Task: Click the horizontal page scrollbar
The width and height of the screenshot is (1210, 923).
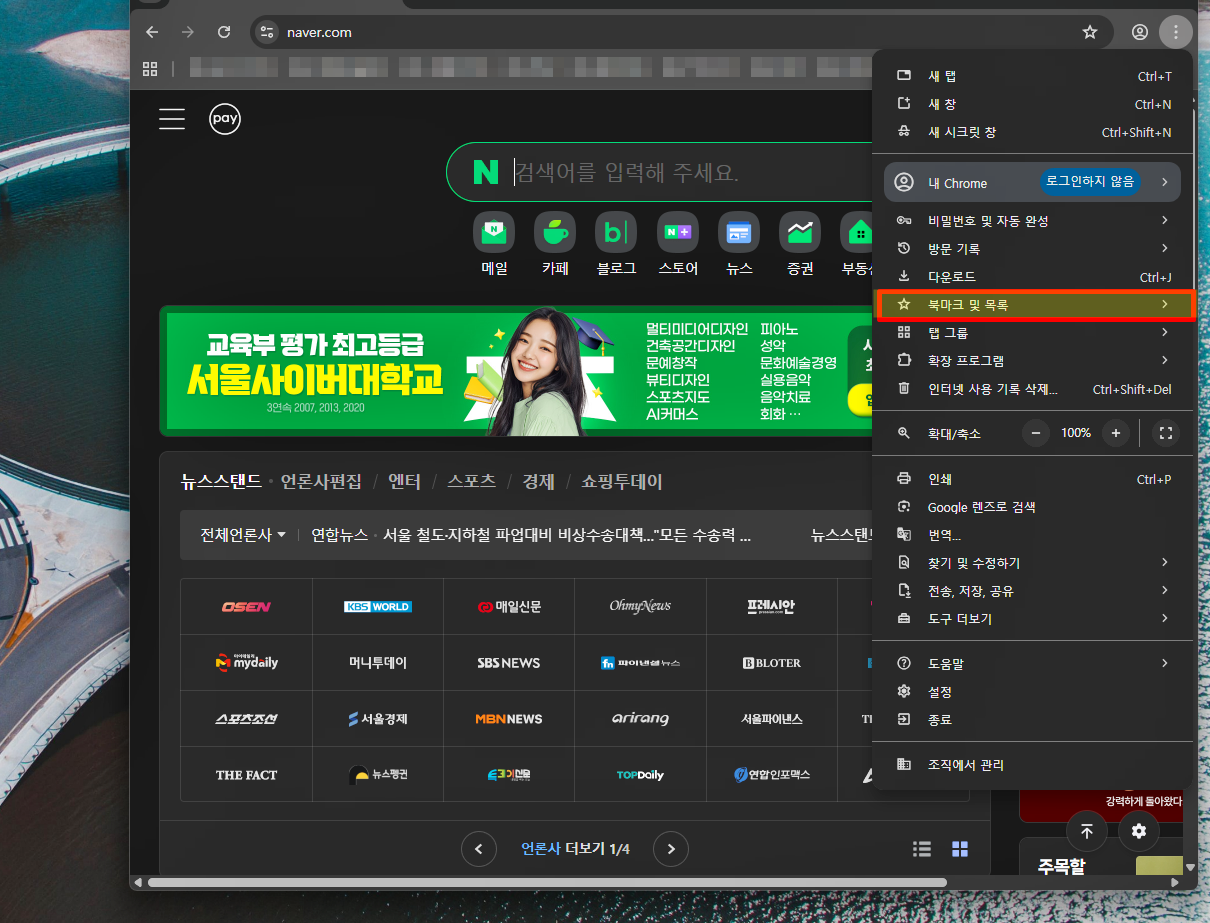Action: (547, 883)
